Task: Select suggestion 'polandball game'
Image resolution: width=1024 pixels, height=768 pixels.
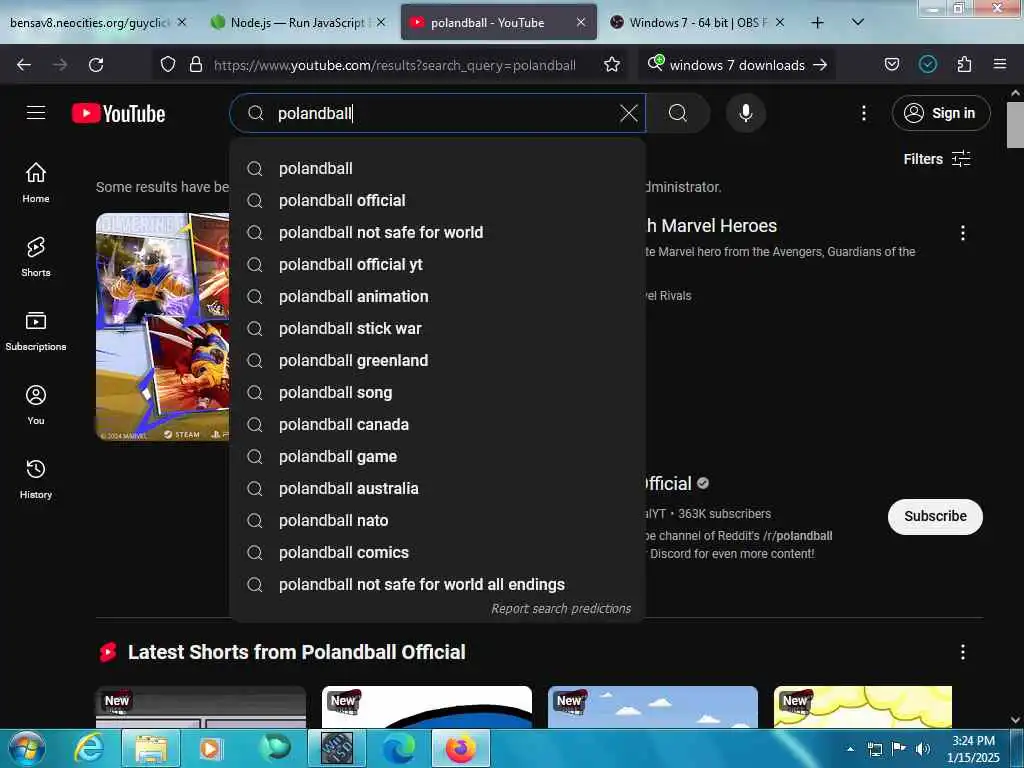Action: (x=438, y=456)
